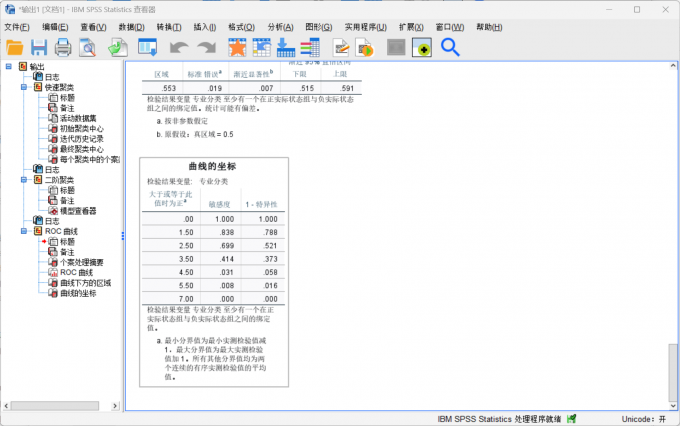Screen dimensions: 680x426
Task: Redo the last undone action
Action: (206, 47)
